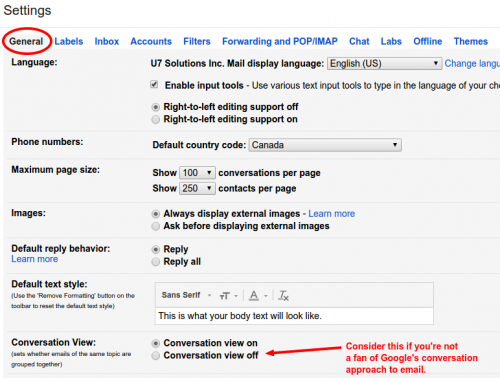Open the Default country code dropdown

tap(325, 145)
